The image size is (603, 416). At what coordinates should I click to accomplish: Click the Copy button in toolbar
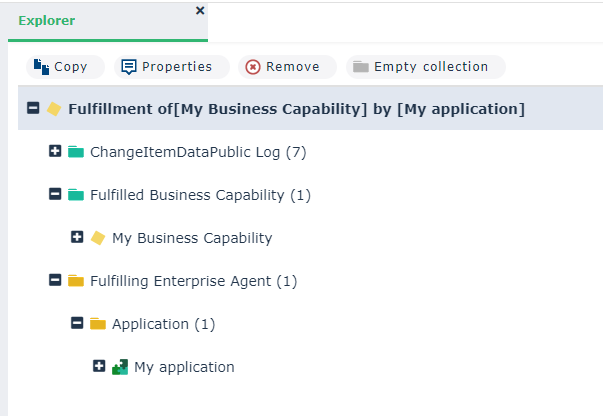tap(62, 67)
